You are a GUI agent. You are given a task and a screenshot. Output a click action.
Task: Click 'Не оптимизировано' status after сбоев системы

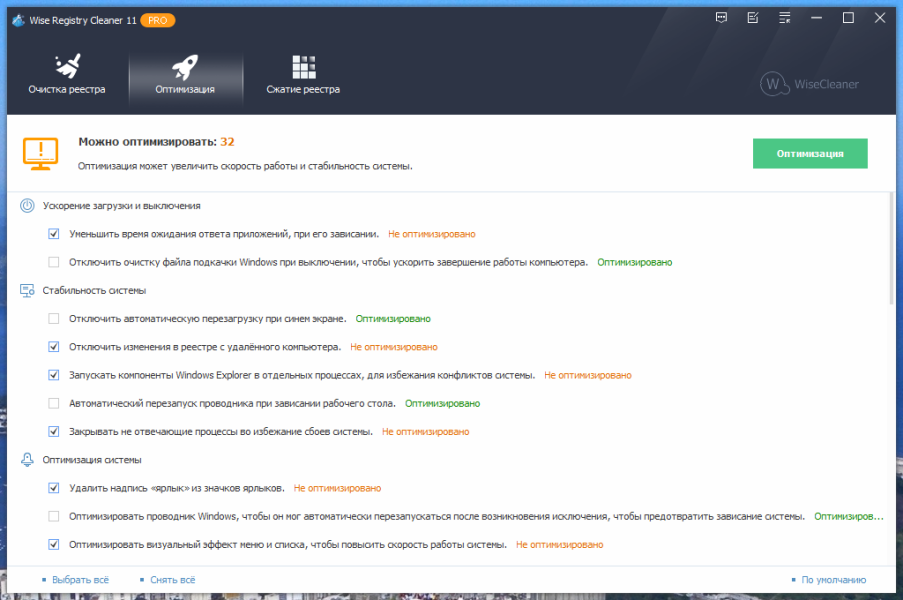point(426,431)
